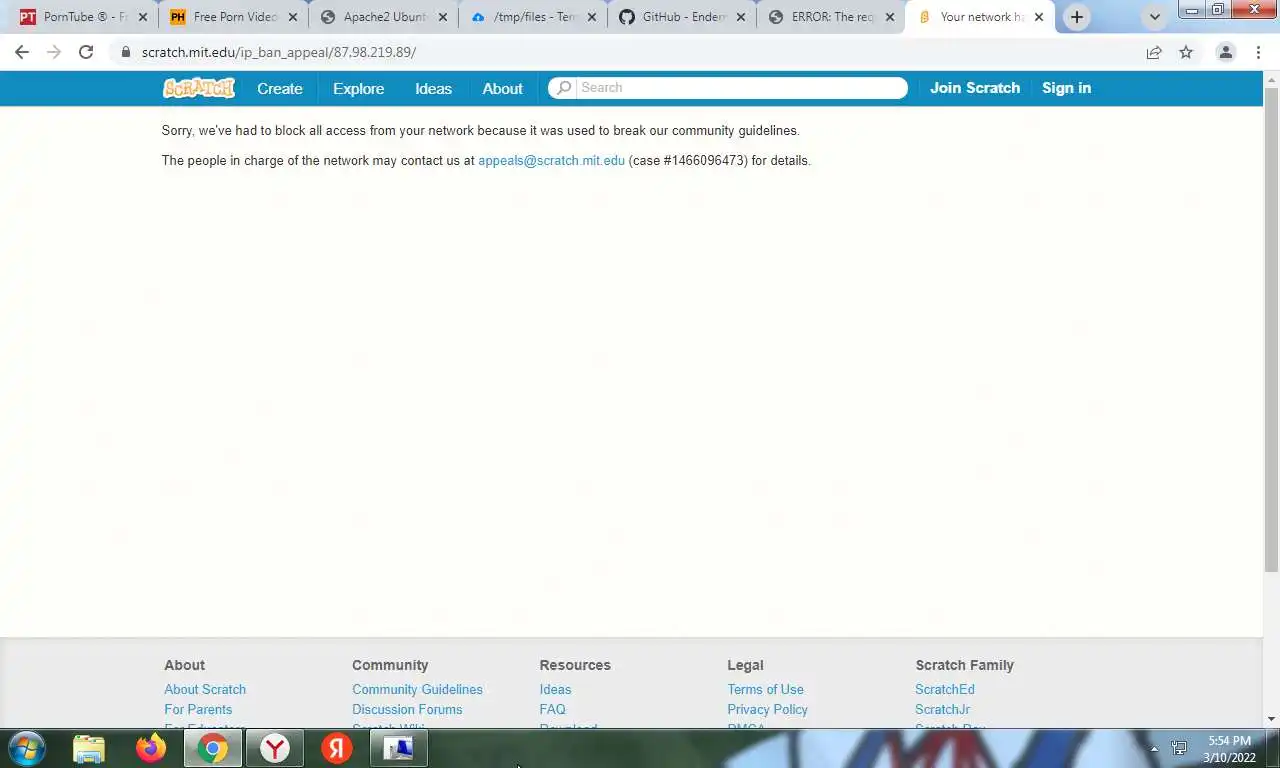Open the About menu item
The width and height of the screenshot is (1280, 768).
503,88
